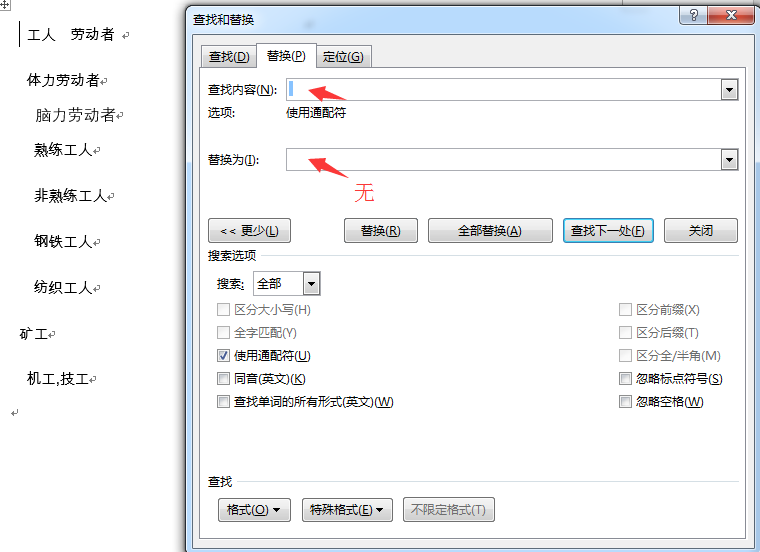Open the 特殊格式(E) dropdown button
760x552 pixels.
(347, 509)
